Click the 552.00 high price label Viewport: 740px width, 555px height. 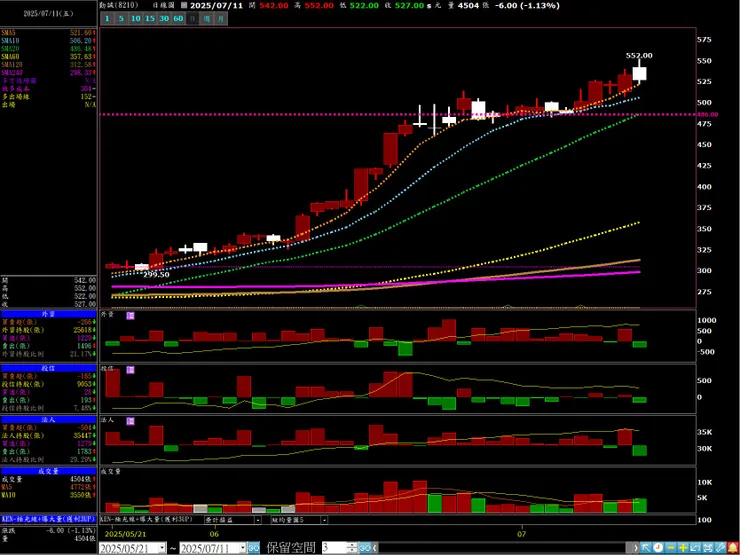(639, 55)
